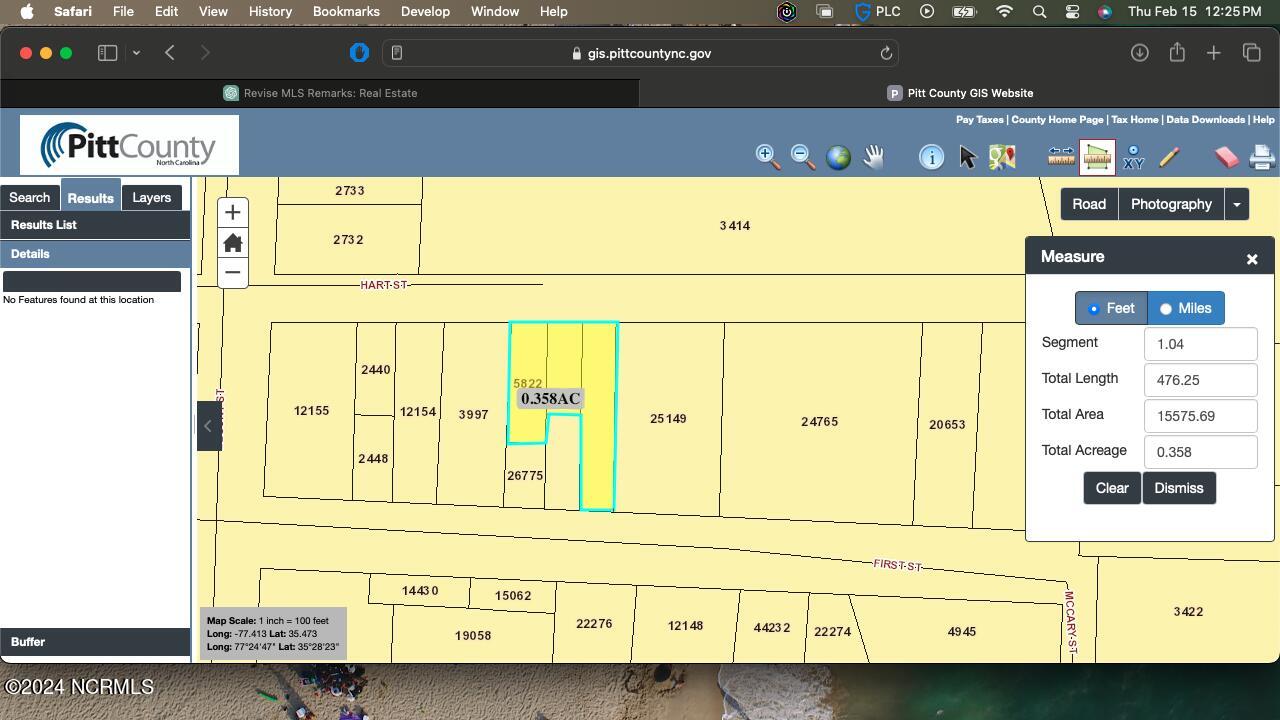Activate the Pan hand tool
This screenshot has width=1280, height=720.
[872, 156]
